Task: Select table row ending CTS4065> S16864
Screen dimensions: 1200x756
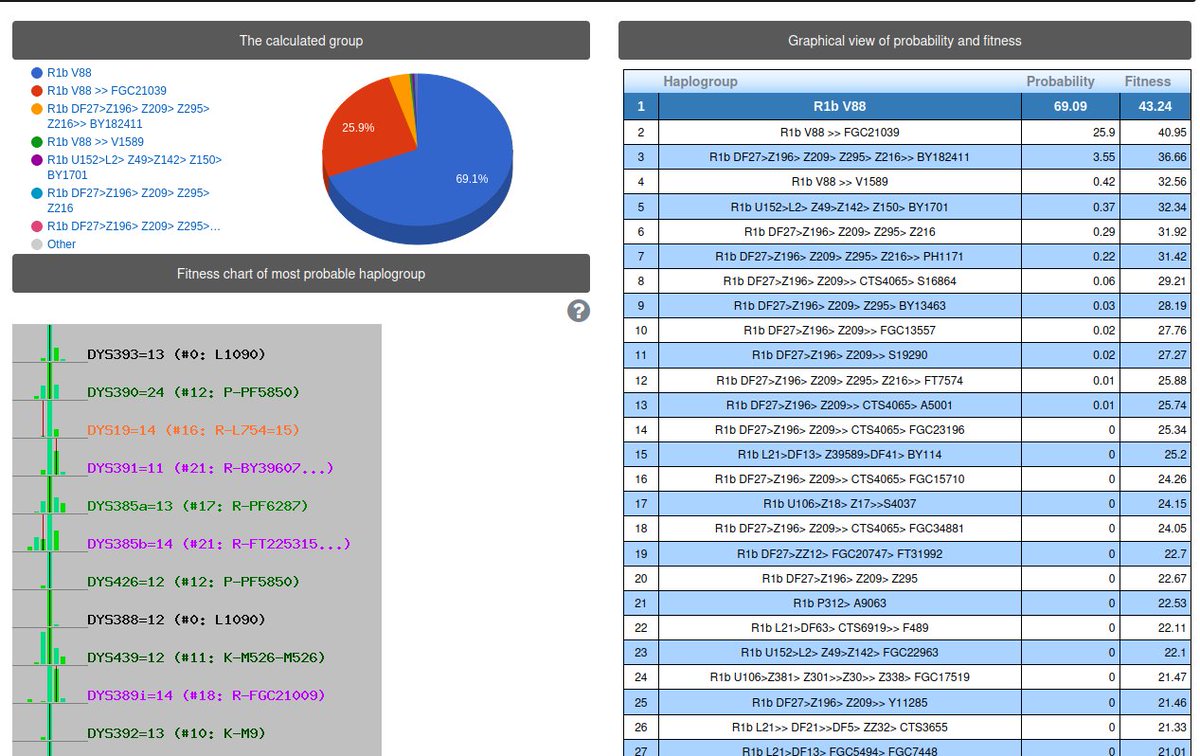Action: [x=907, y=281]
